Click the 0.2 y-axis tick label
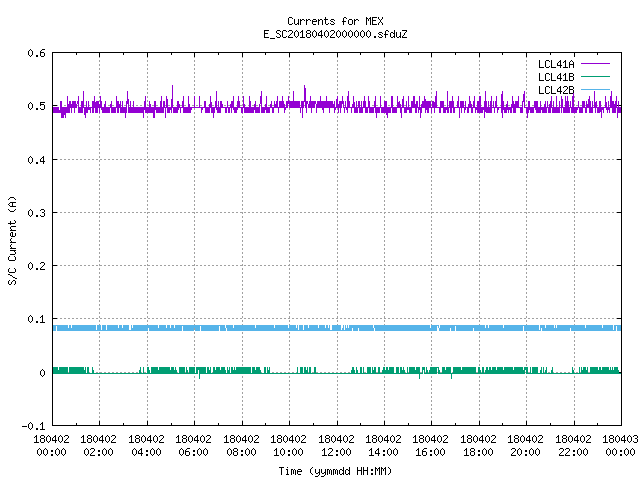 [x=36, y=266]
